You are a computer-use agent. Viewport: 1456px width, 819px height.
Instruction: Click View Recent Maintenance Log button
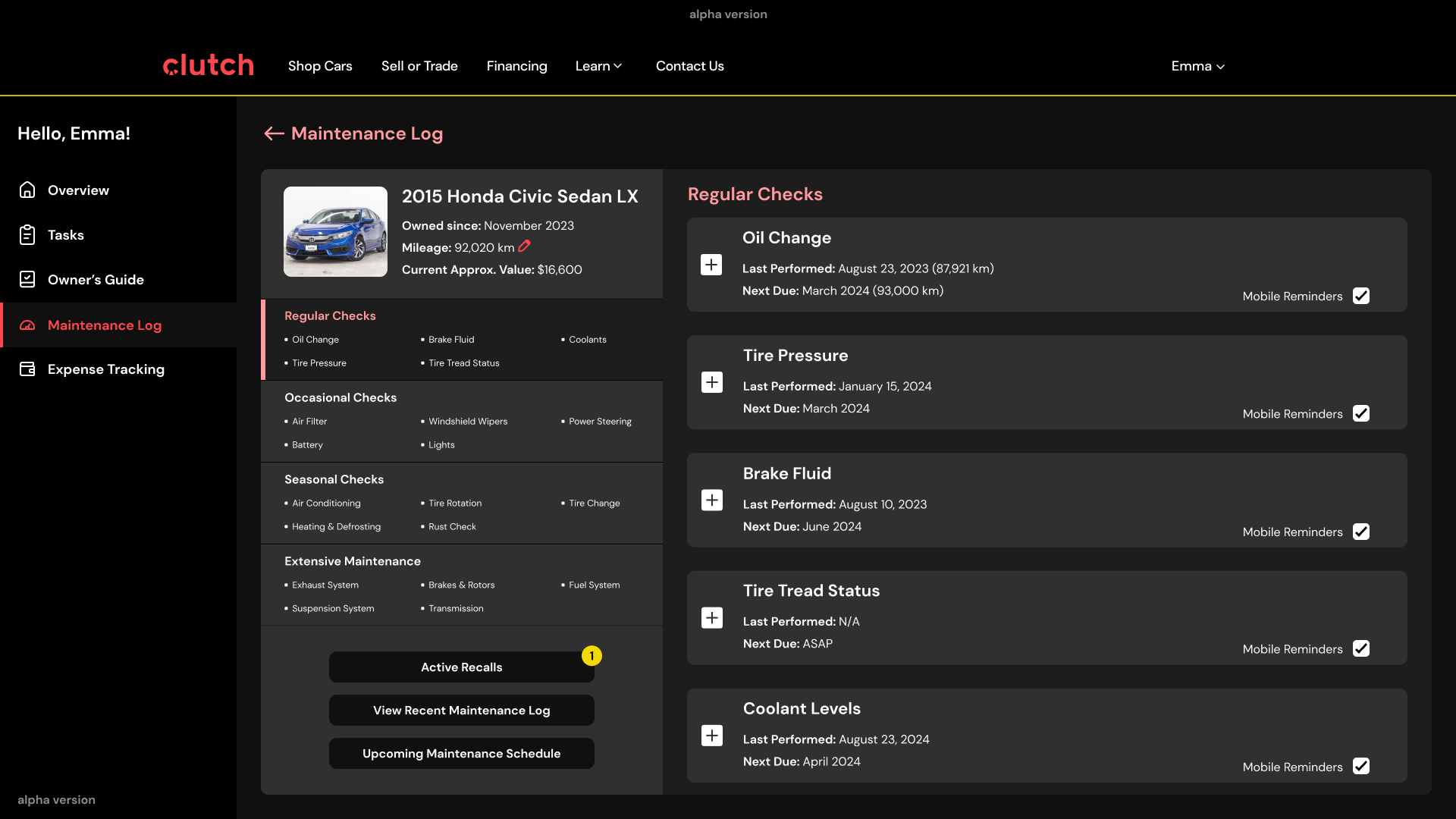(462, 711)
